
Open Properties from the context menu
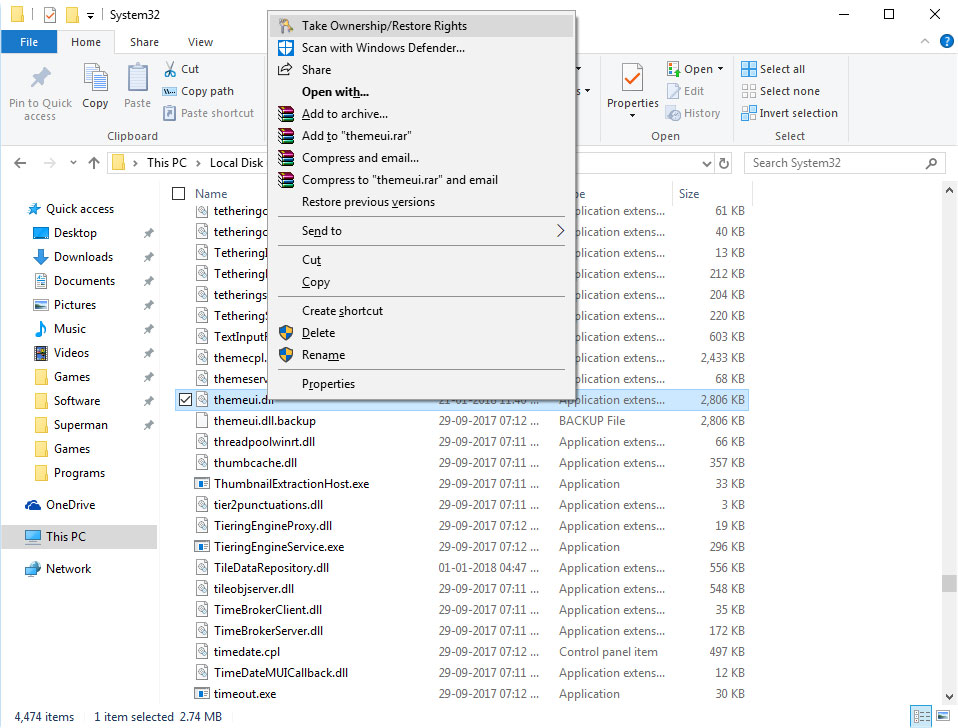coord(421,384)
